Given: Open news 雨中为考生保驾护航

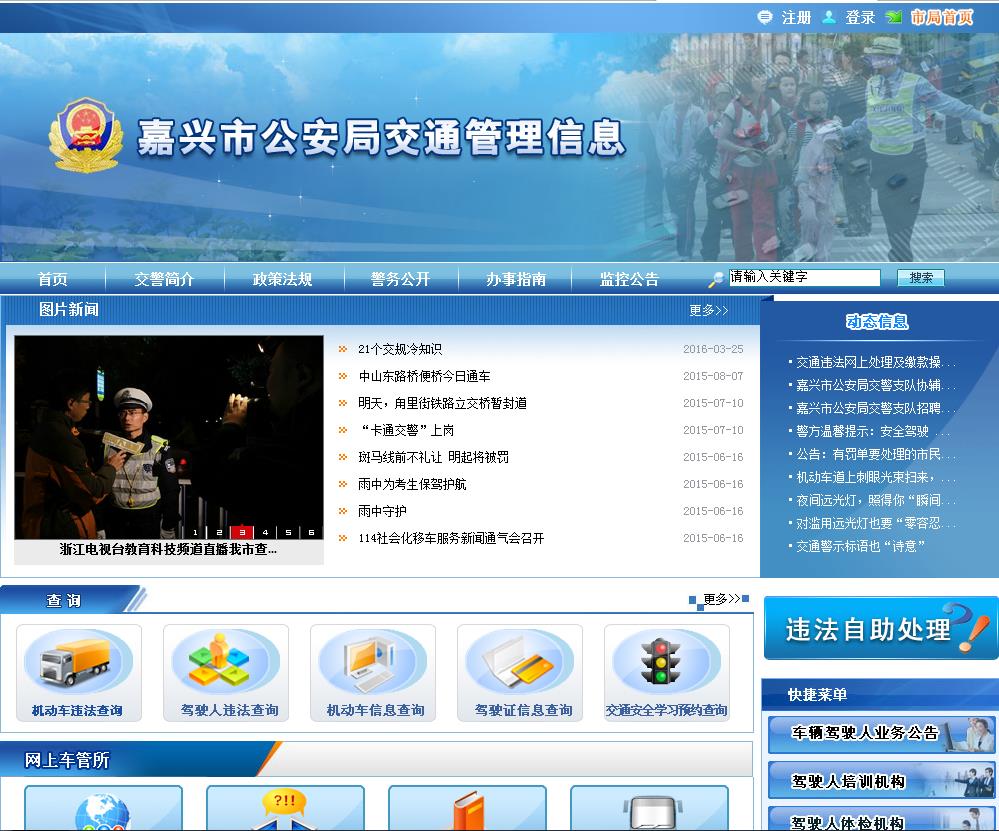Looking at the screenshot, I should pos(412,484).
